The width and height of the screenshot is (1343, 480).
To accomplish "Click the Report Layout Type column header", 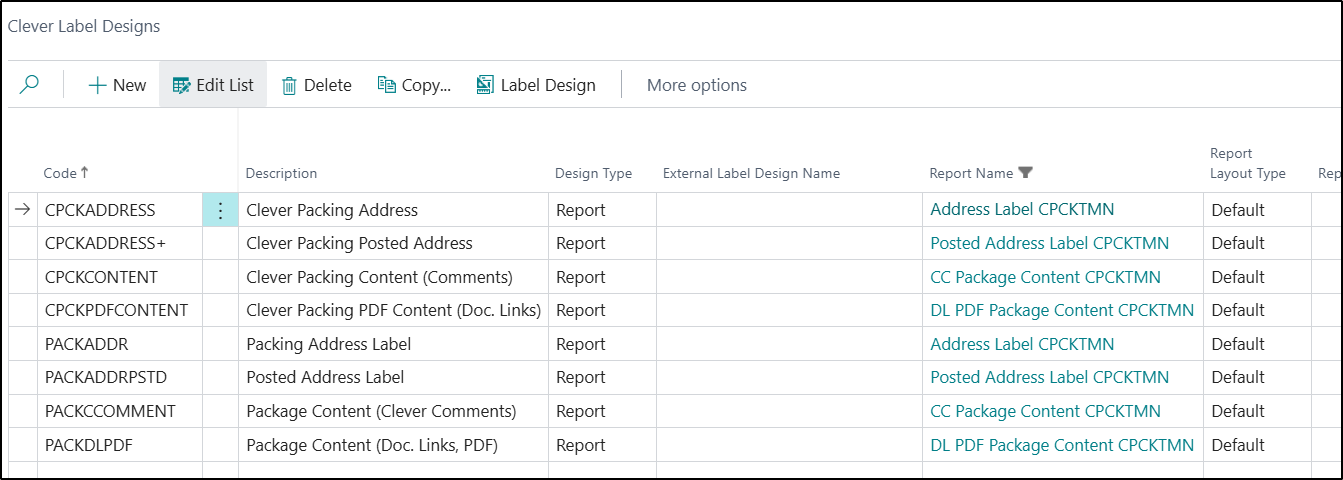I will (1247, 163).
